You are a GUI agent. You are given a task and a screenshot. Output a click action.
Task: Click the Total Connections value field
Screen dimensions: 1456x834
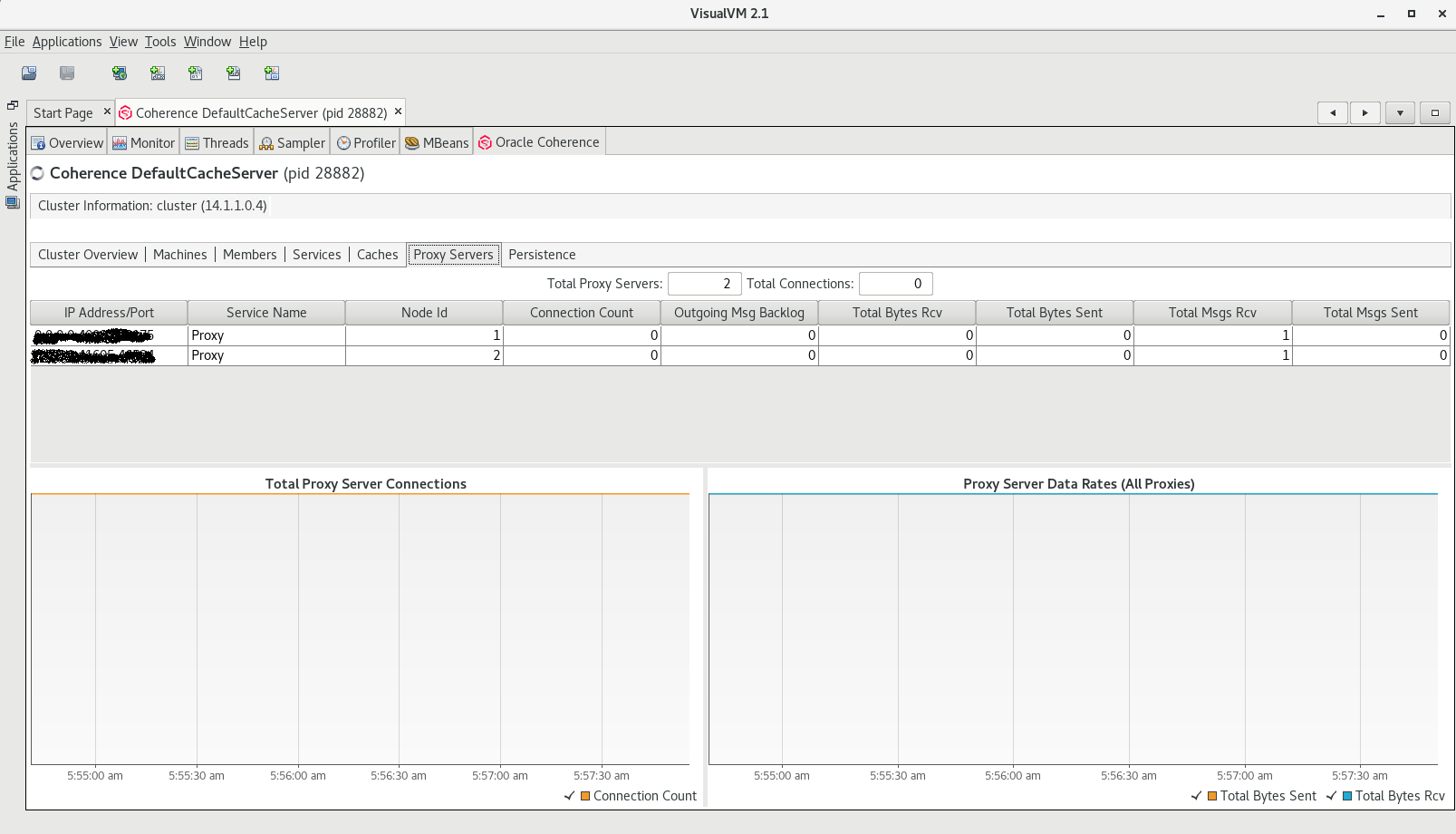896,284
